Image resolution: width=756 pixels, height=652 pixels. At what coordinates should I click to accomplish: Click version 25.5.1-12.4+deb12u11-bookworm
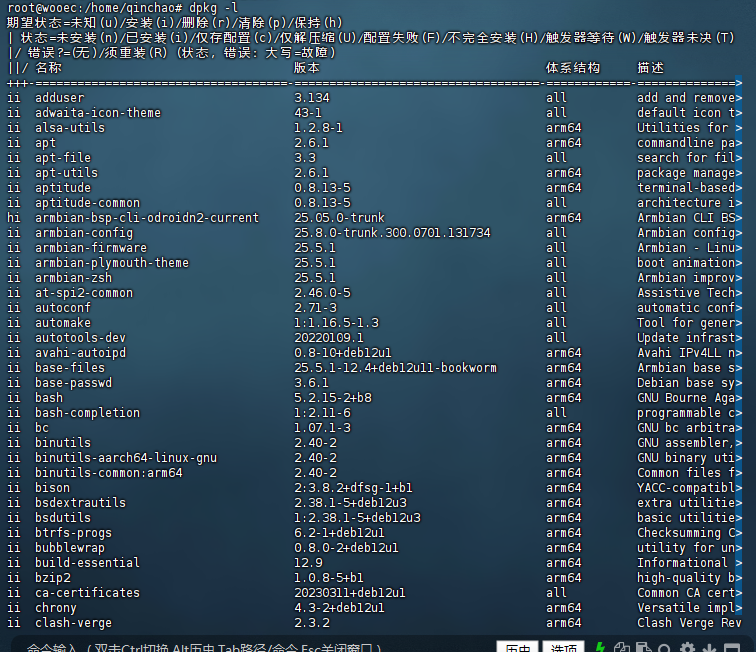[395, 367]
